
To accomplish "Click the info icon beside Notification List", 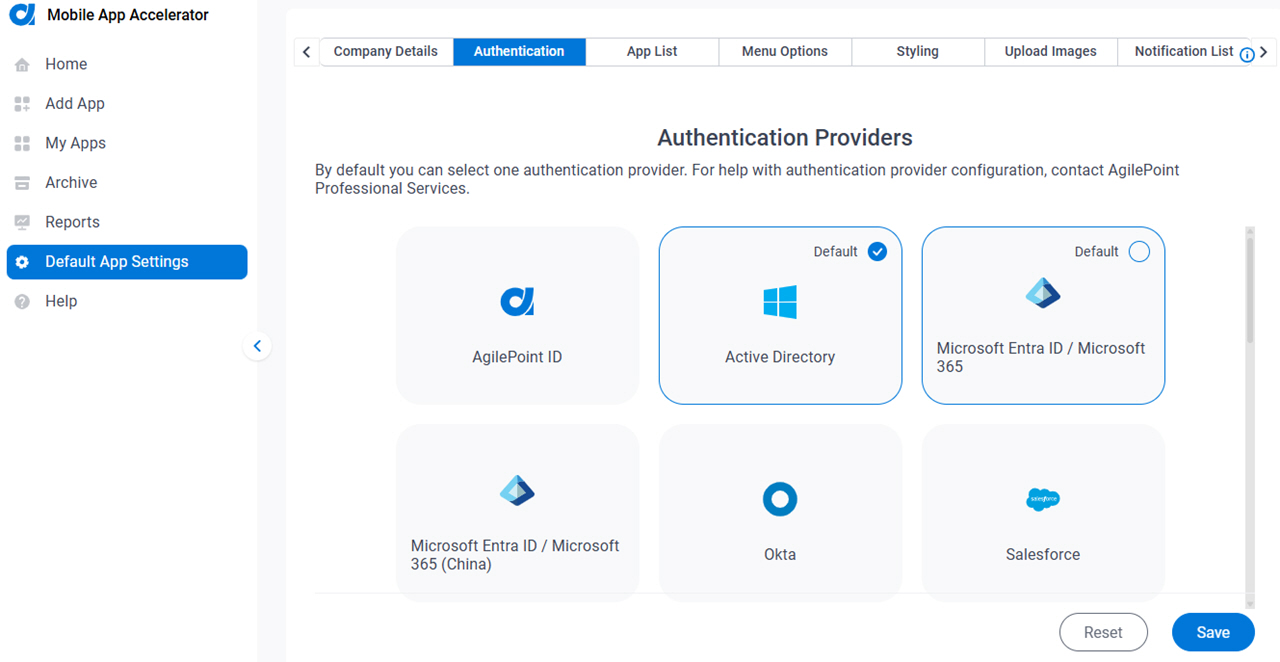I will (x=1247, y=55).
